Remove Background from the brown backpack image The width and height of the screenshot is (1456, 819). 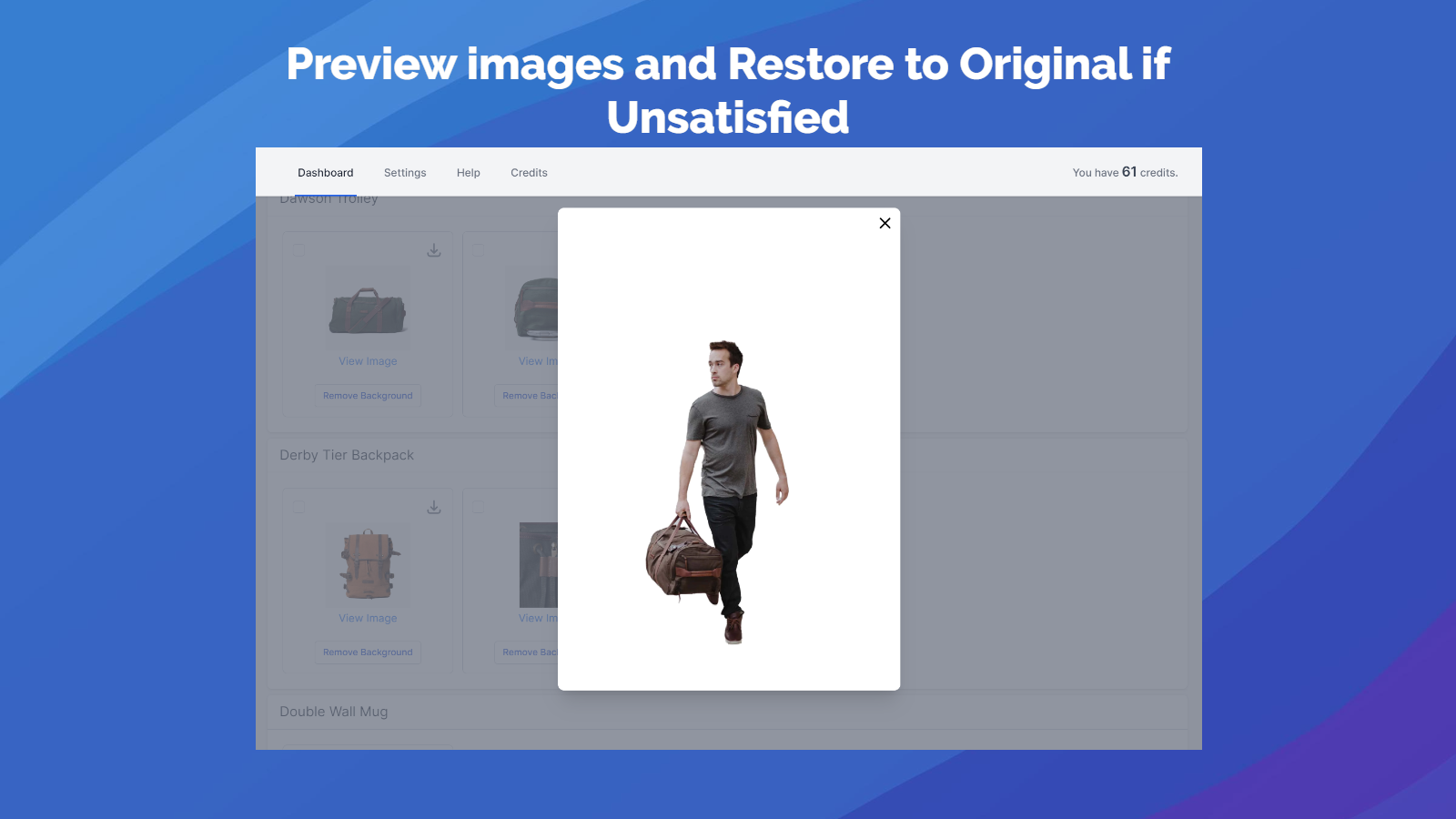click(368, 652)
